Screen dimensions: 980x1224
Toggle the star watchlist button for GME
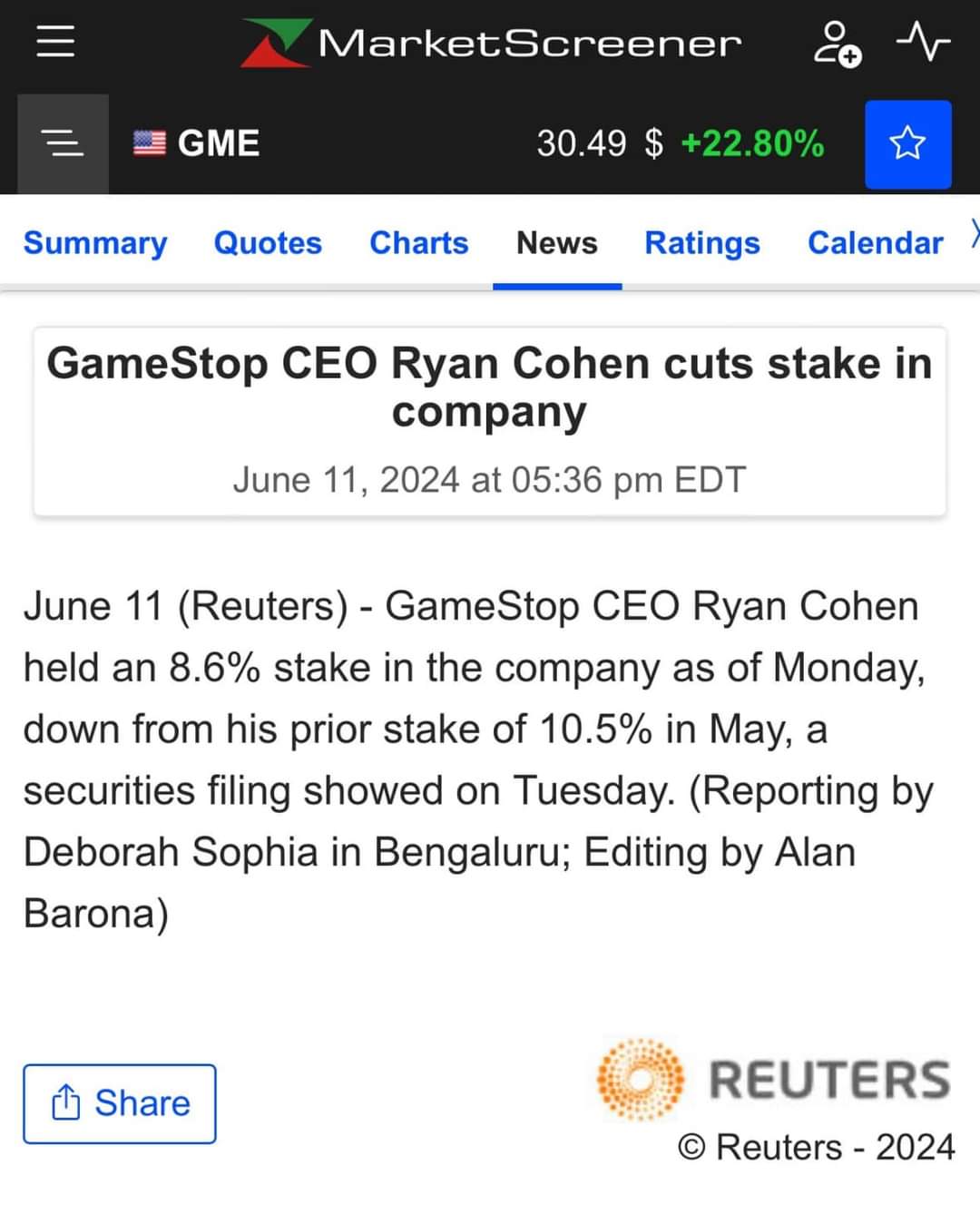coord(907,144)
